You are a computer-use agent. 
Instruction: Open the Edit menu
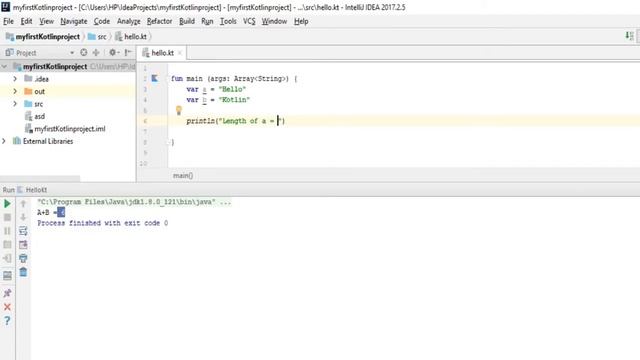pos(26,21)
